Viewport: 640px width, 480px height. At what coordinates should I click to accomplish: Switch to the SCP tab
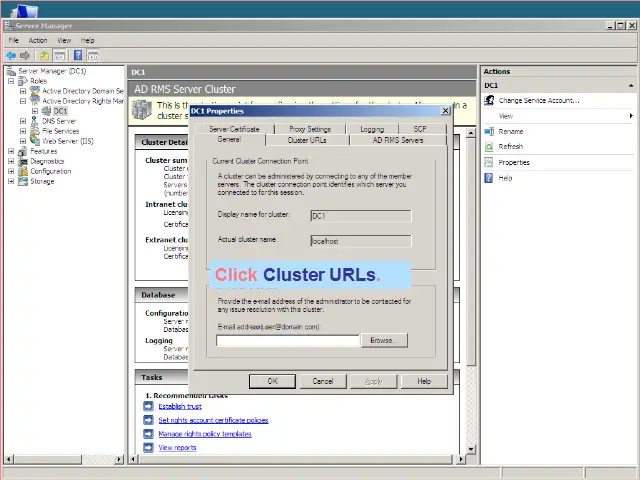coord(420,129)
